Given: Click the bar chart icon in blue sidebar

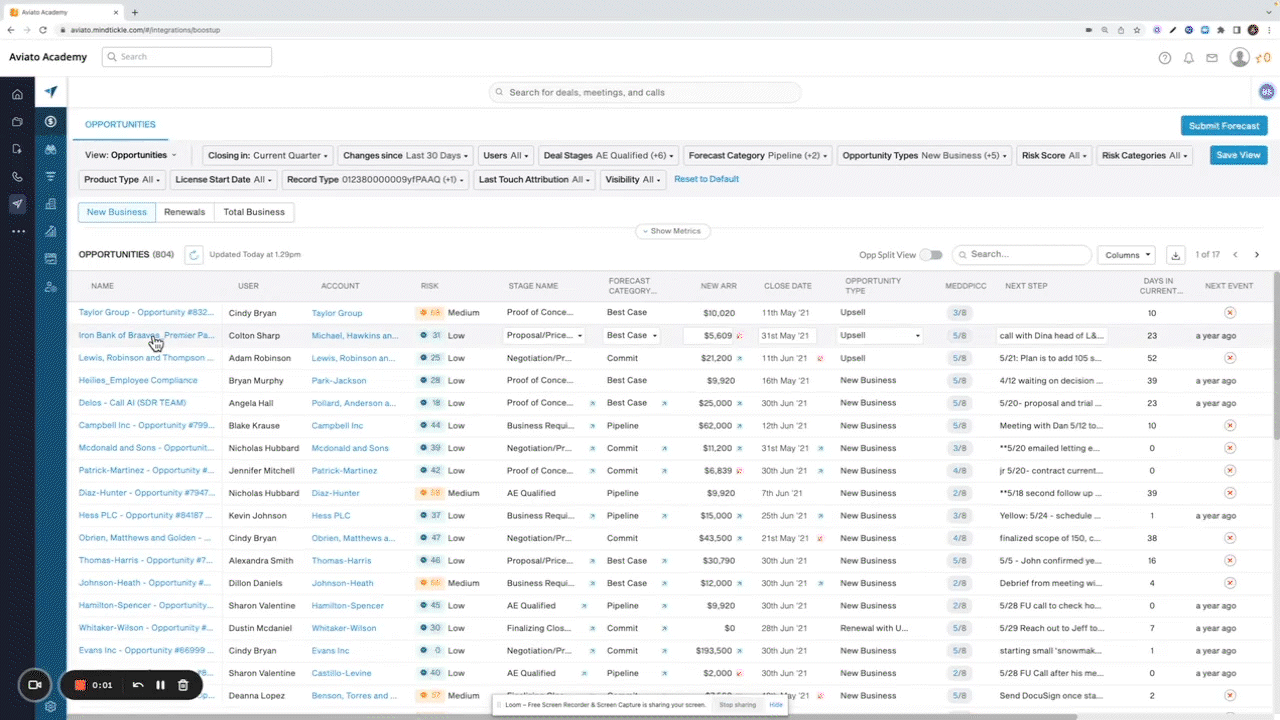Looking at the screenshot, I should (50, 231).
